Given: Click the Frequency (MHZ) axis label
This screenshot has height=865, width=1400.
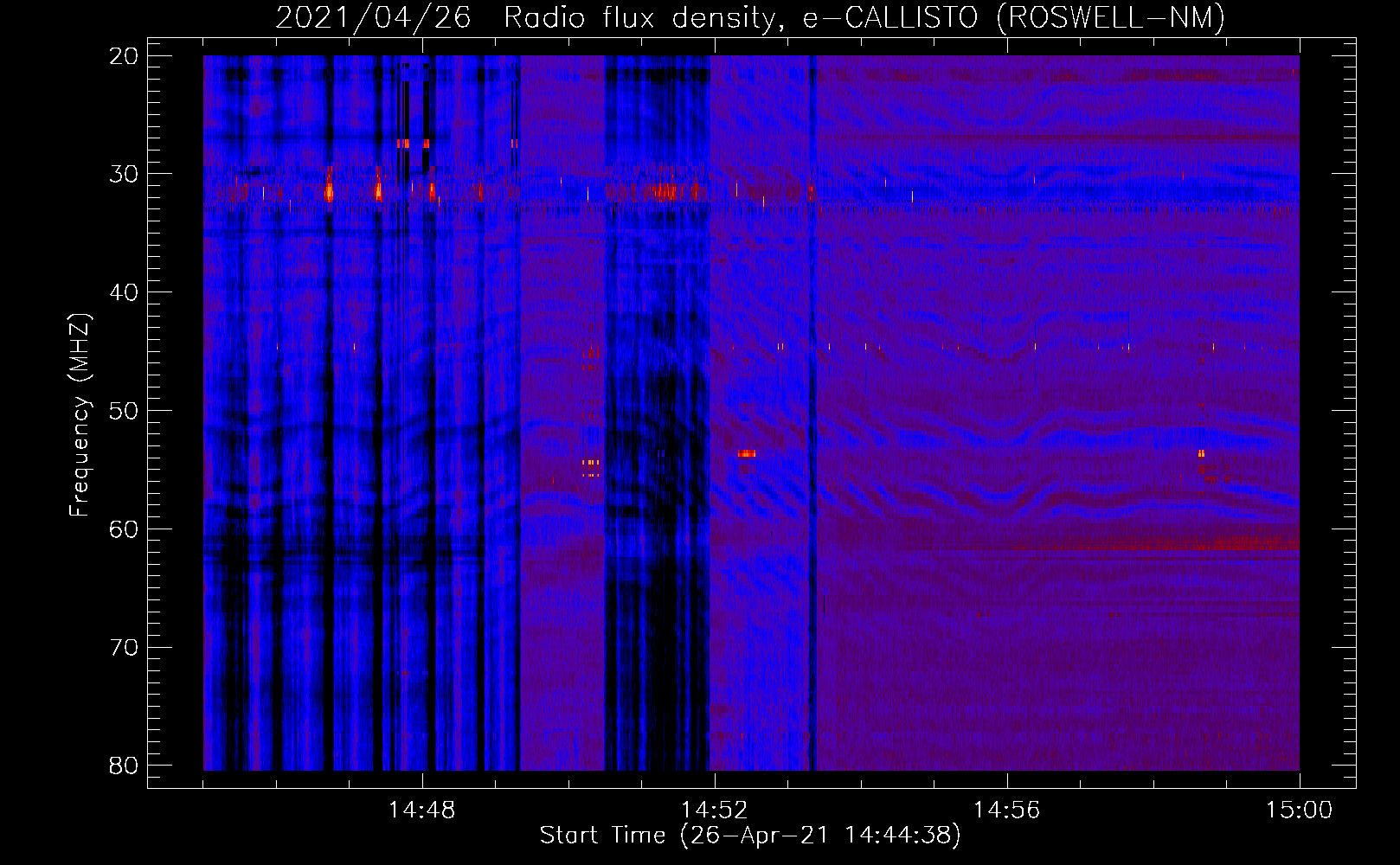Looking at the screenshot, I should tap(80, 415).
